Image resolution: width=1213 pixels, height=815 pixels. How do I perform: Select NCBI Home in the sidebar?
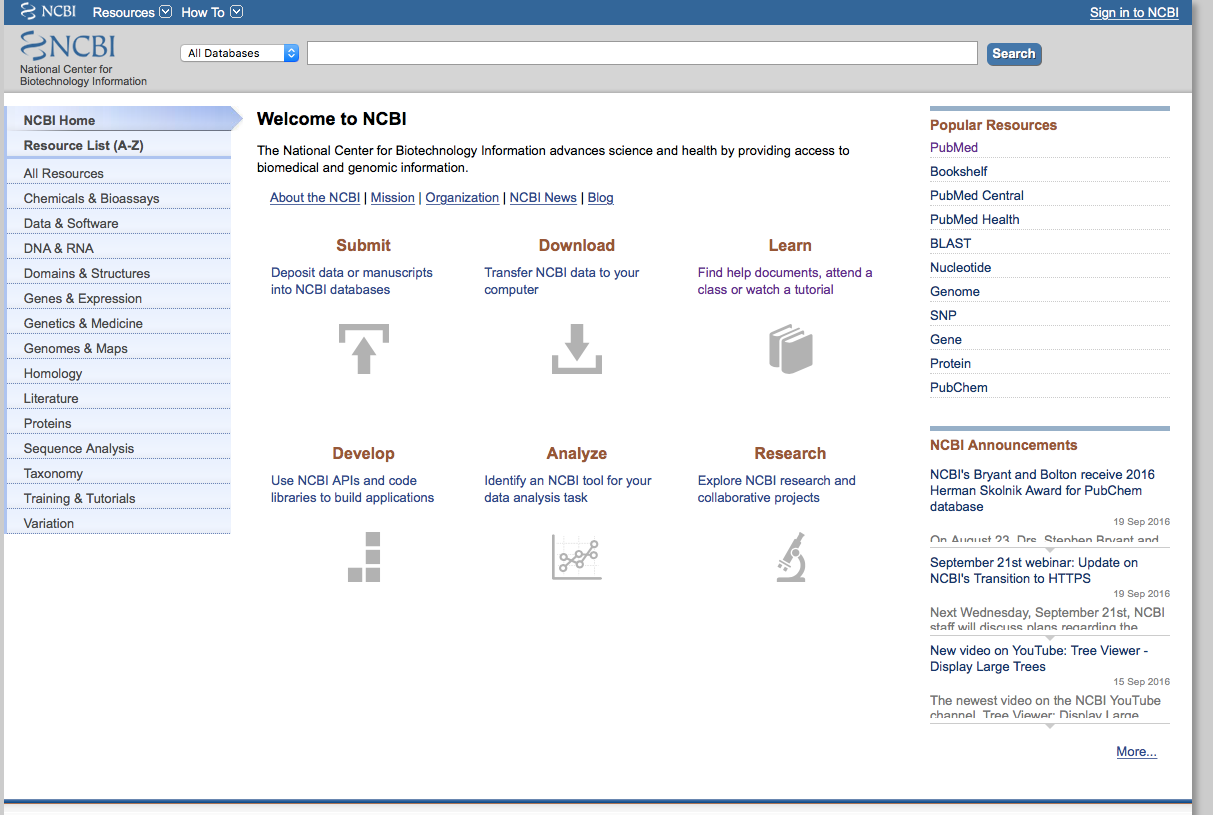[x=118, y=120]
